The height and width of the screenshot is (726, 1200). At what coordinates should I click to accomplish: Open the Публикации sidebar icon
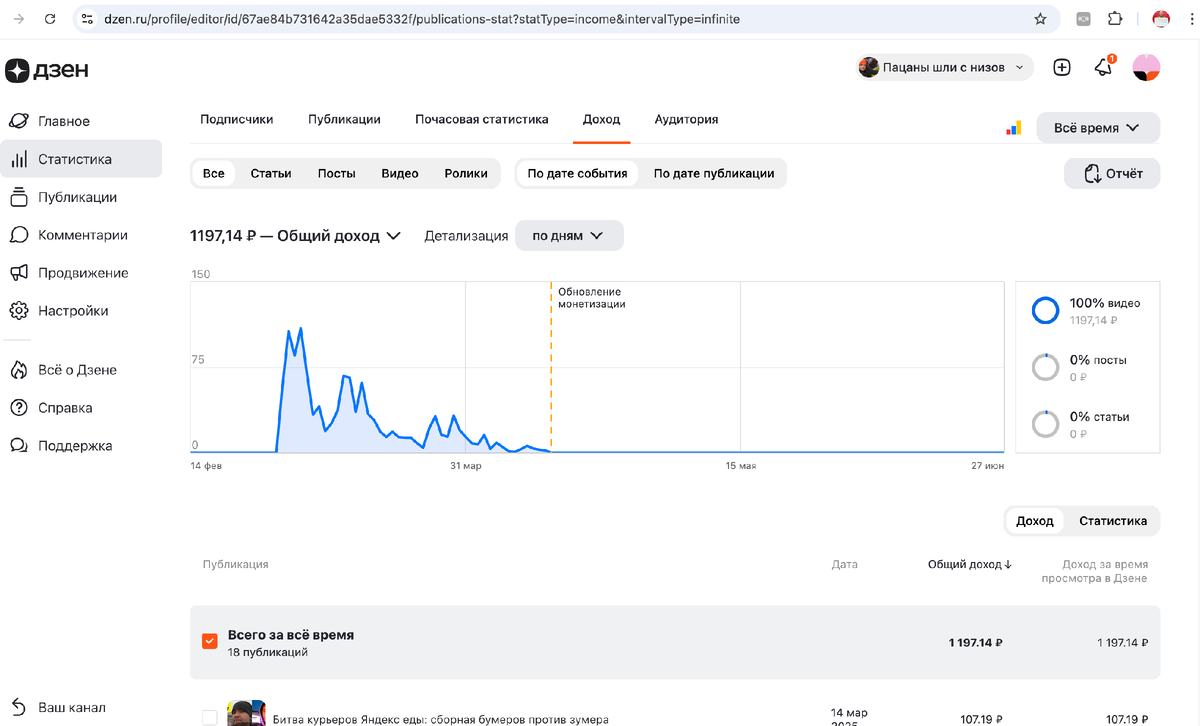(19, 197)
